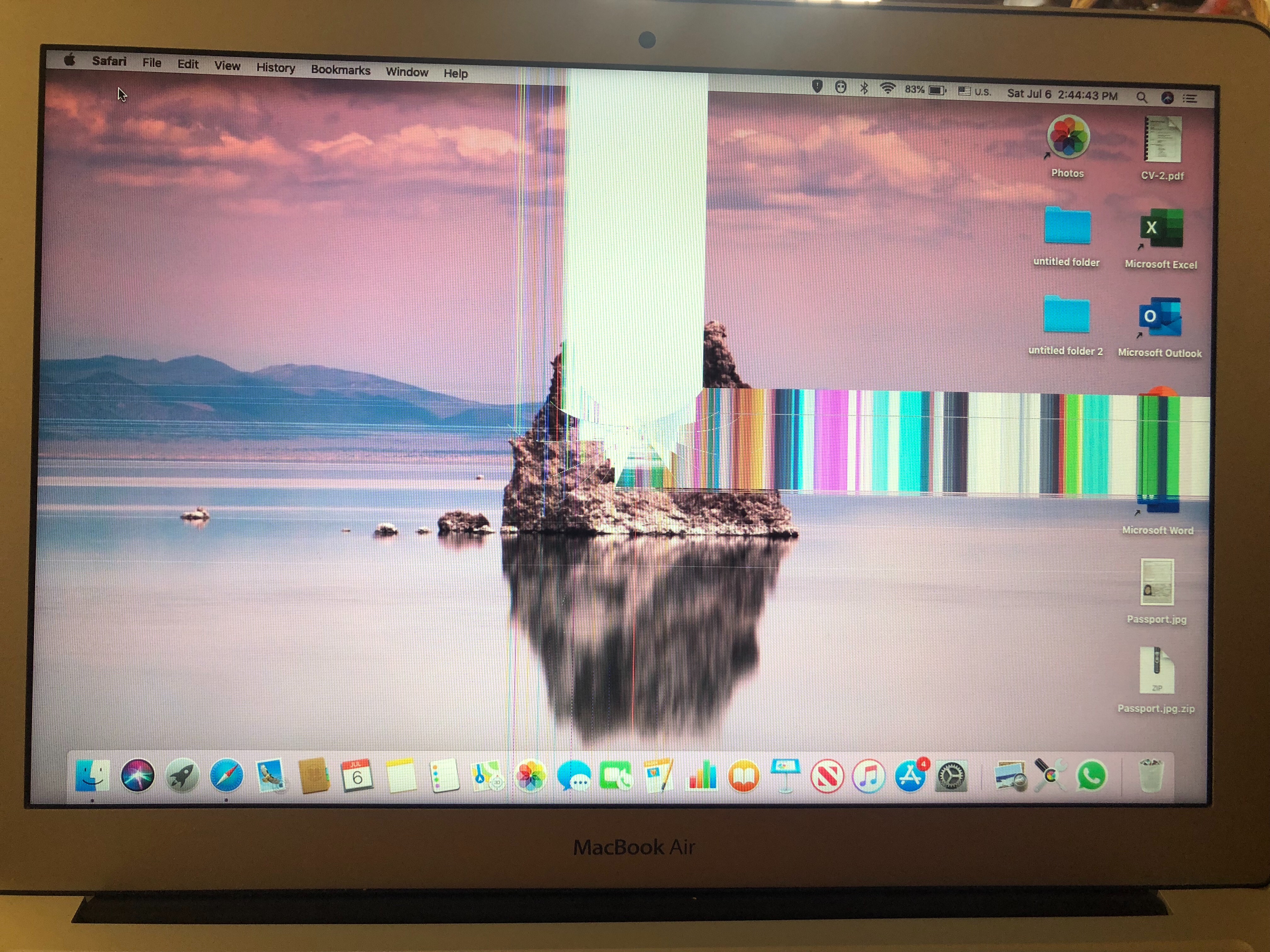This screenshot has width=1270, height=952.
Task: Open the Messages app in dock
Action: tap(574, 776)
